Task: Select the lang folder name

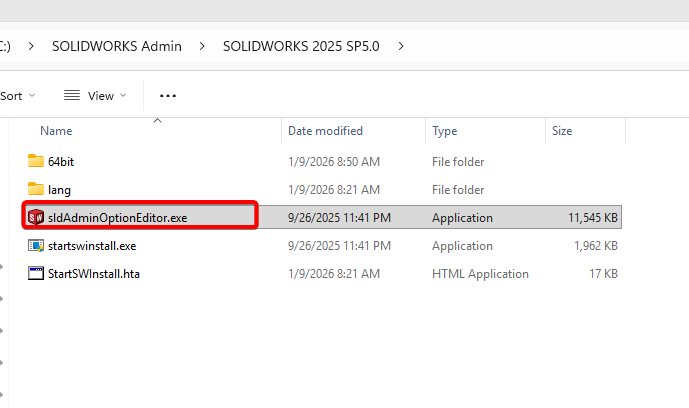Action: coord(59,190)
